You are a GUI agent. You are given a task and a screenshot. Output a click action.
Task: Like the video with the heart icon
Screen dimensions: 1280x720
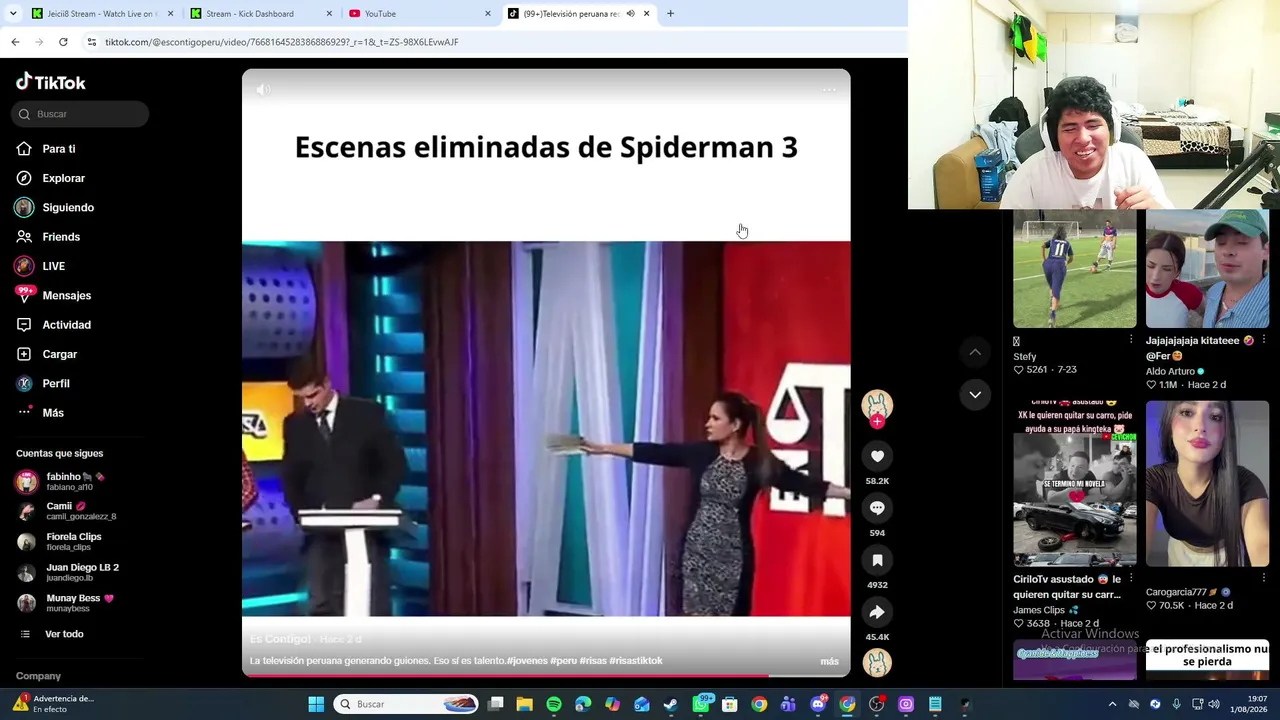tap(877, 456)
